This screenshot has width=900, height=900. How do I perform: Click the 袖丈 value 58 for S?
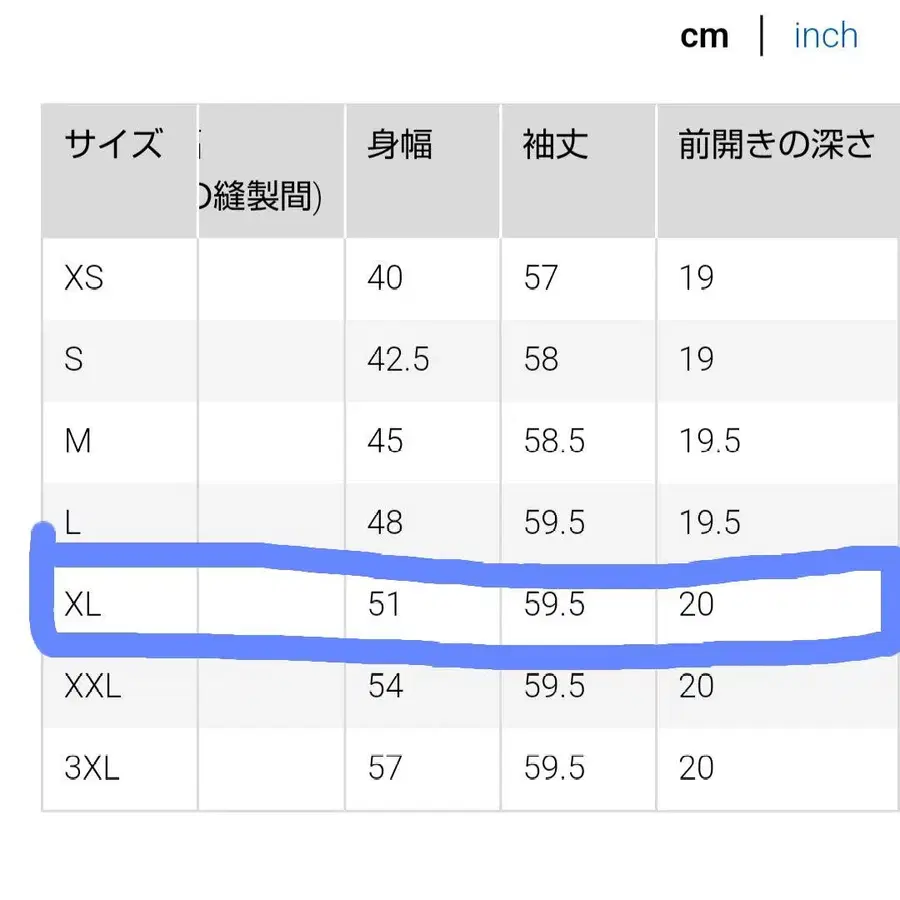pyautogui.click(x=540, y=360)
